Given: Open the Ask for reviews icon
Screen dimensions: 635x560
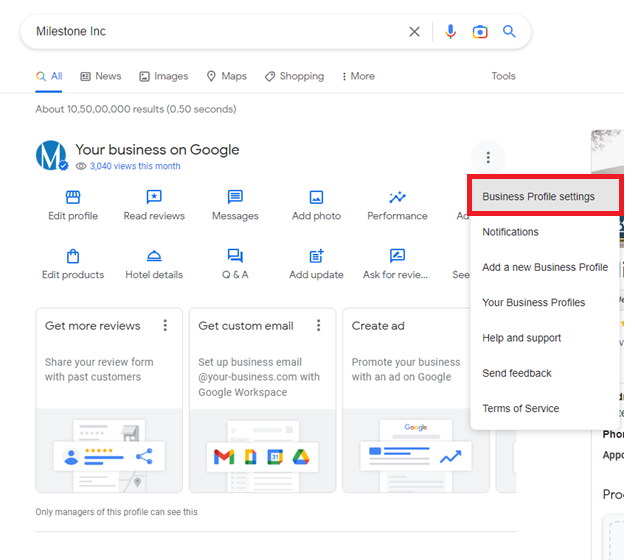Looking at the screenshot, I should click(397, 256).
